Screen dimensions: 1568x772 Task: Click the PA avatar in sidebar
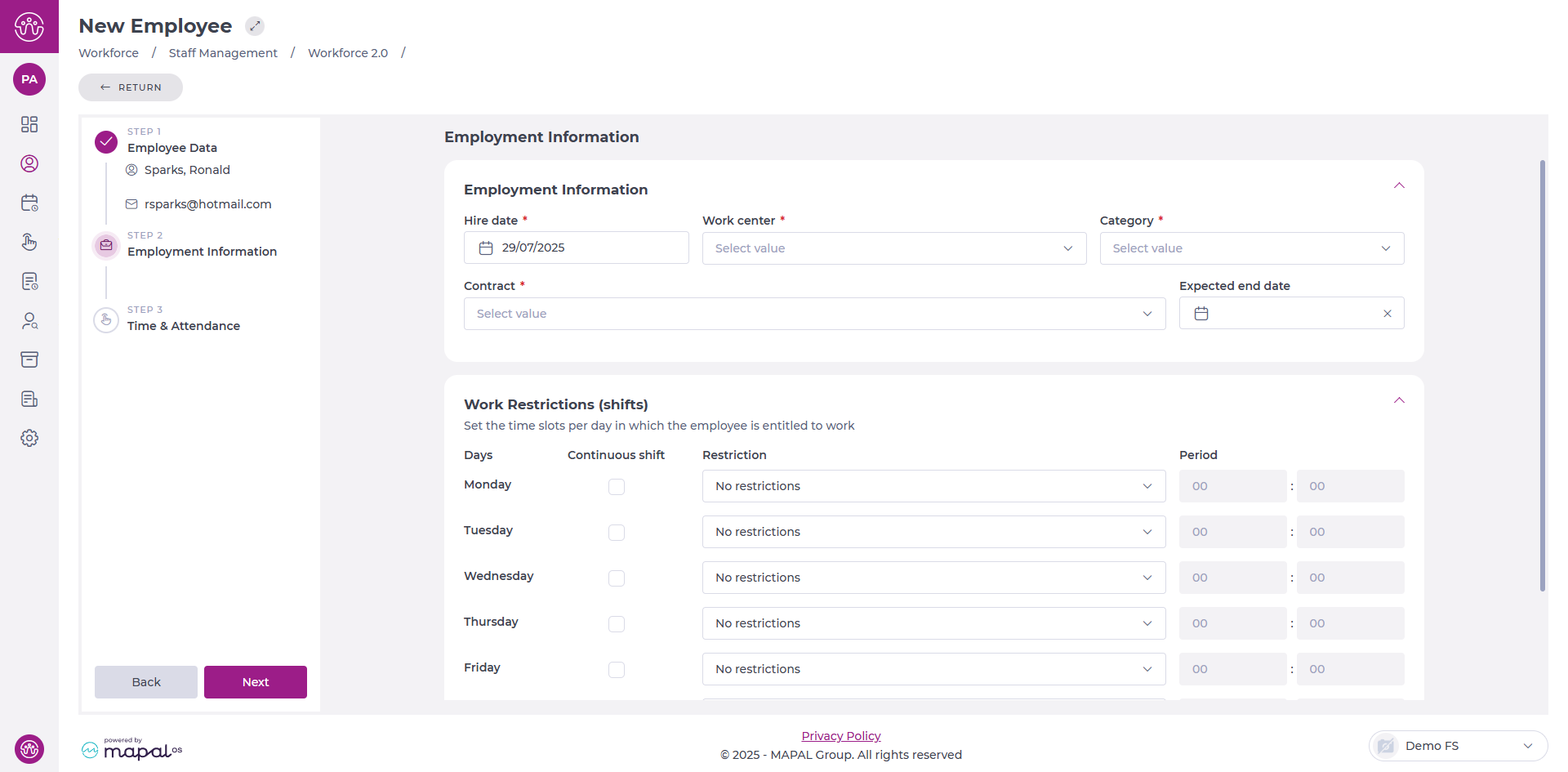point(29,79)
